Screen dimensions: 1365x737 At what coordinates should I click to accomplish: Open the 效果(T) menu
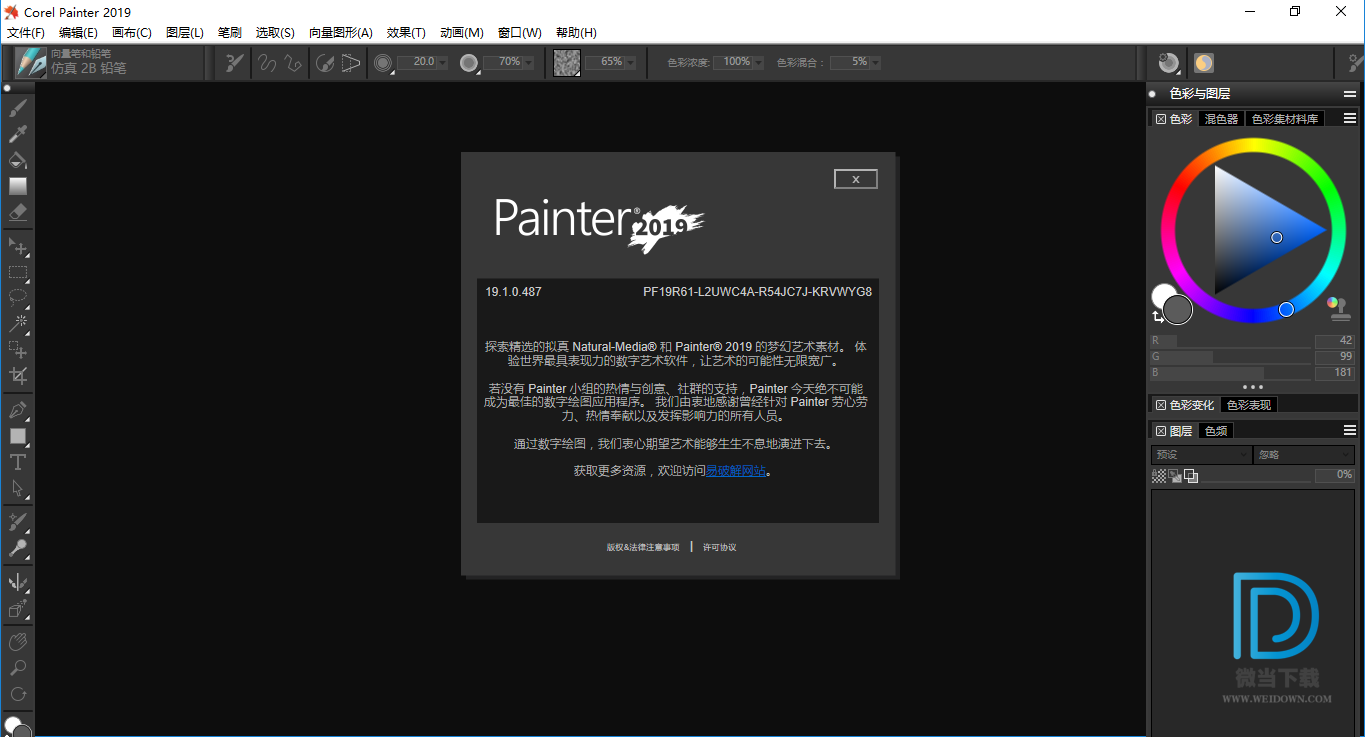[x=406, y=33]
